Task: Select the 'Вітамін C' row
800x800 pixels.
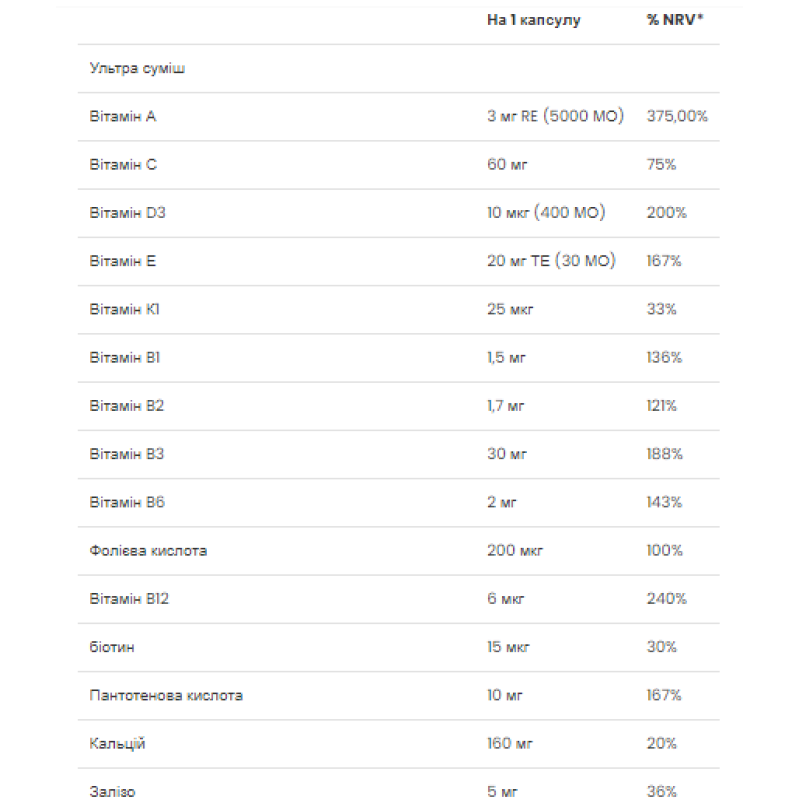Action: (398, 165)
